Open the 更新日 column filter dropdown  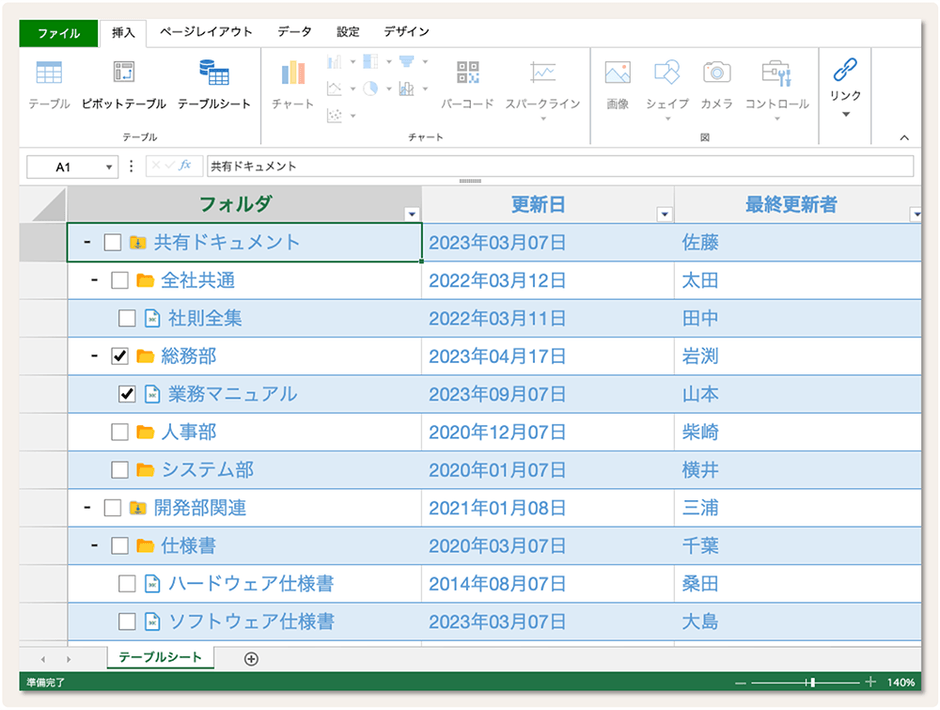(x=662, y=213)
